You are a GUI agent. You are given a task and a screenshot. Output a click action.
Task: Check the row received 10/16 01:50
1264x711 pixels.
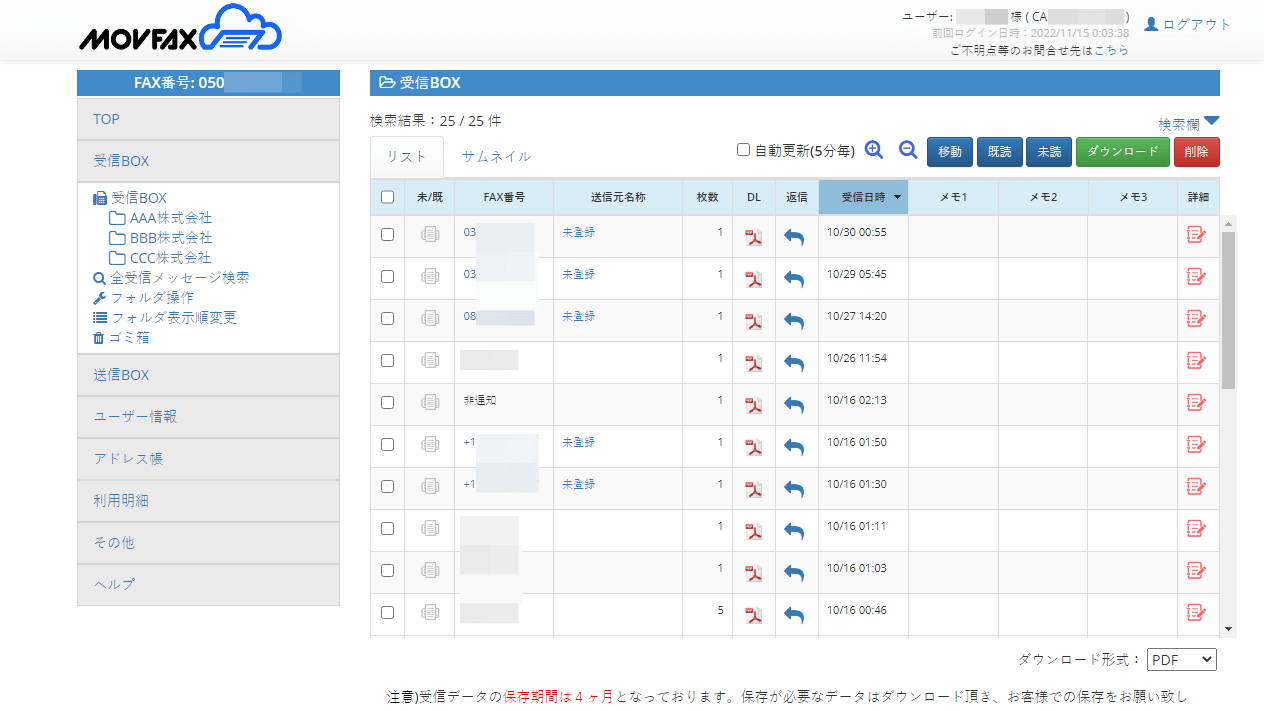tap(387, 445)
